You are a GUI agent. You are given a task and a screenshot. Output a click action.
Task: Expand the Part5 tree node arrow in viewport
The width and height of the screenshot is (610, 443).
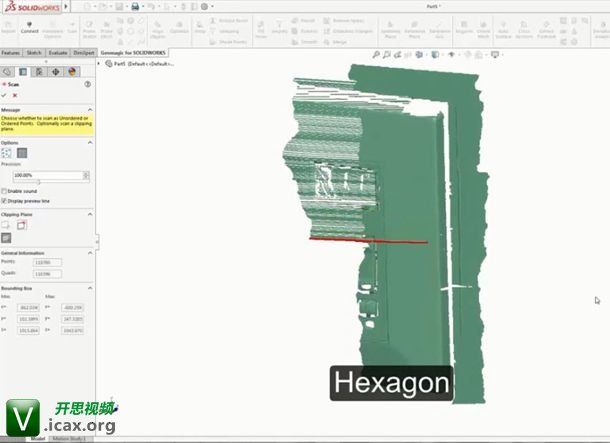pos(99,63)
